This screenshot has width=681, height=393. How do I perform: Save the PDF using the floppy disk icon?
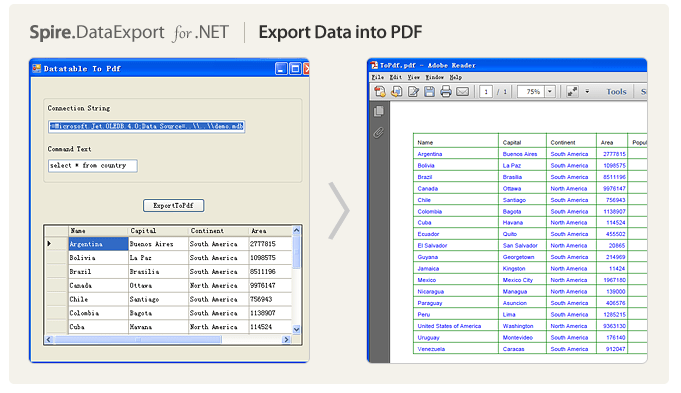[430, 91]
